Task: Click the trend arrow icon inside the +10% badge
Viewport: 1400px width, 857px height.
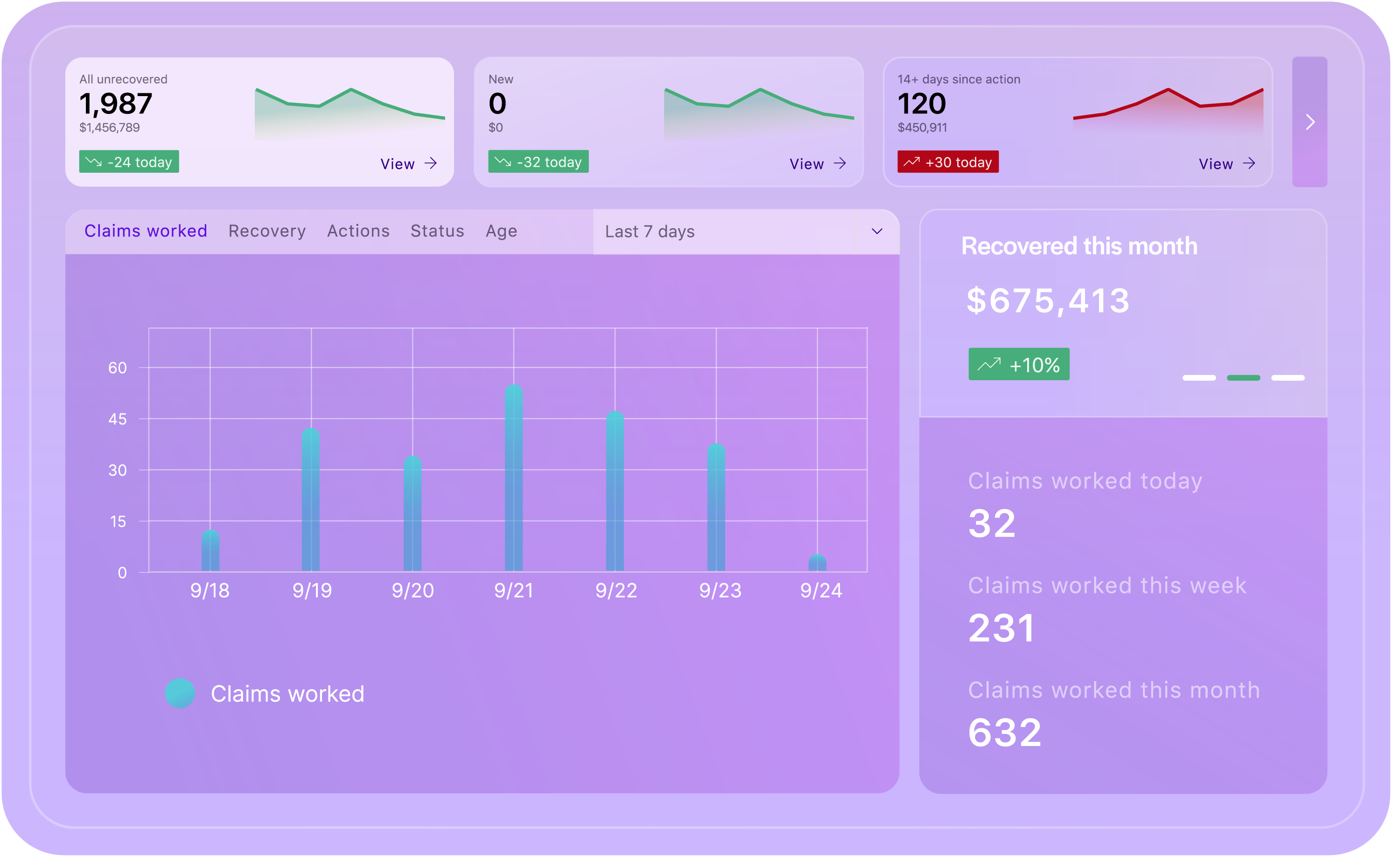Action: [x=991, y=364]
